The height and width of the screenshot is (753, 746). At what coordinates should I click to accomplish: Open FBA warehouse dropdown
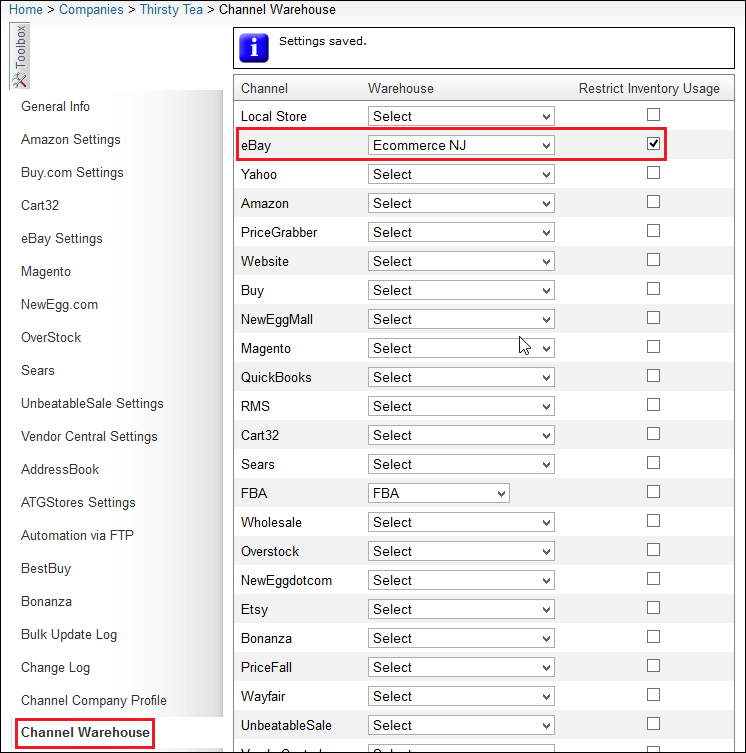pos(439,493)
